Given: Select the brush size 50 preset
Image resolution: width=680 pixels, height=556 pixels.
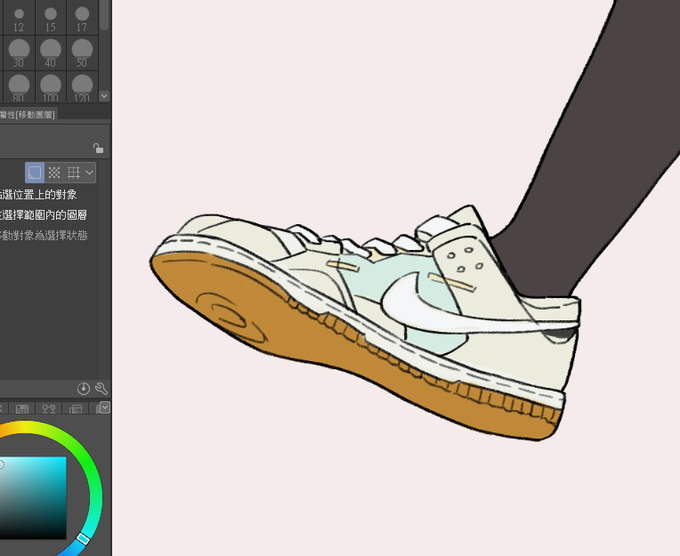Looking at the screenshot, I should 82,53.
